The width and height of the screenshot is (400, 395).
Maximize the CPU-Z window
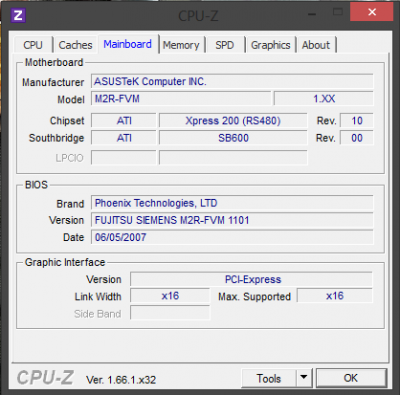[x=338, y=13]
